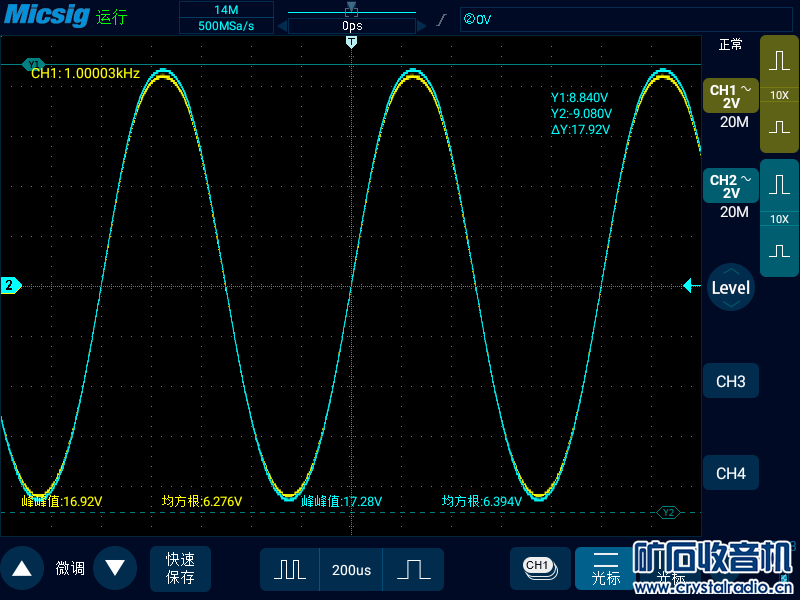The height and width of the screenshot is (600, 800).
Task: Tap the normal (正常) trigger mode label
Action: pyautogui.click(x=731, y=45)
